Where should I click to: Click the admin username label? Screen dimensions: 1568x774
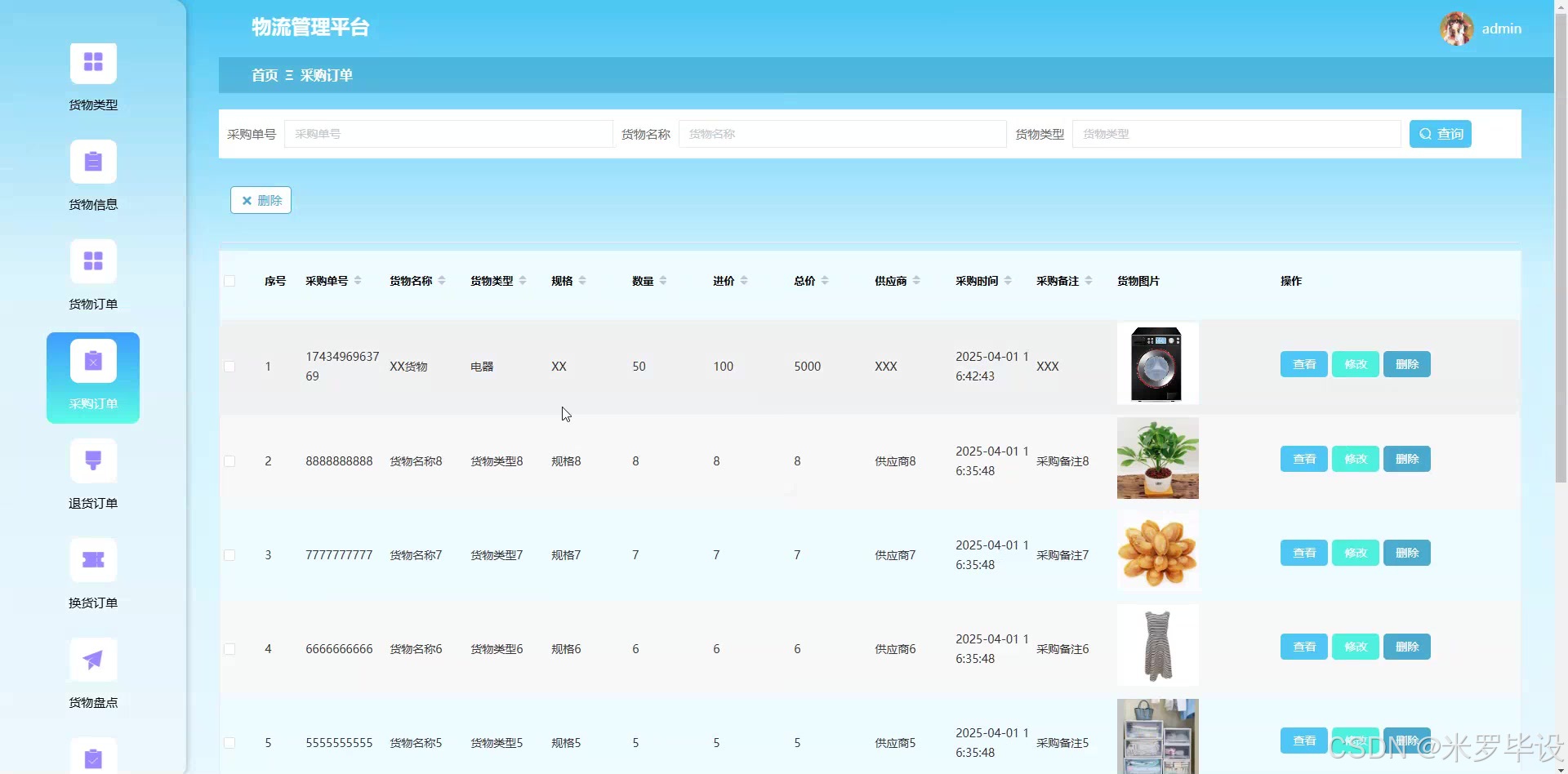pyautogui.click(x=1502, y=29)
